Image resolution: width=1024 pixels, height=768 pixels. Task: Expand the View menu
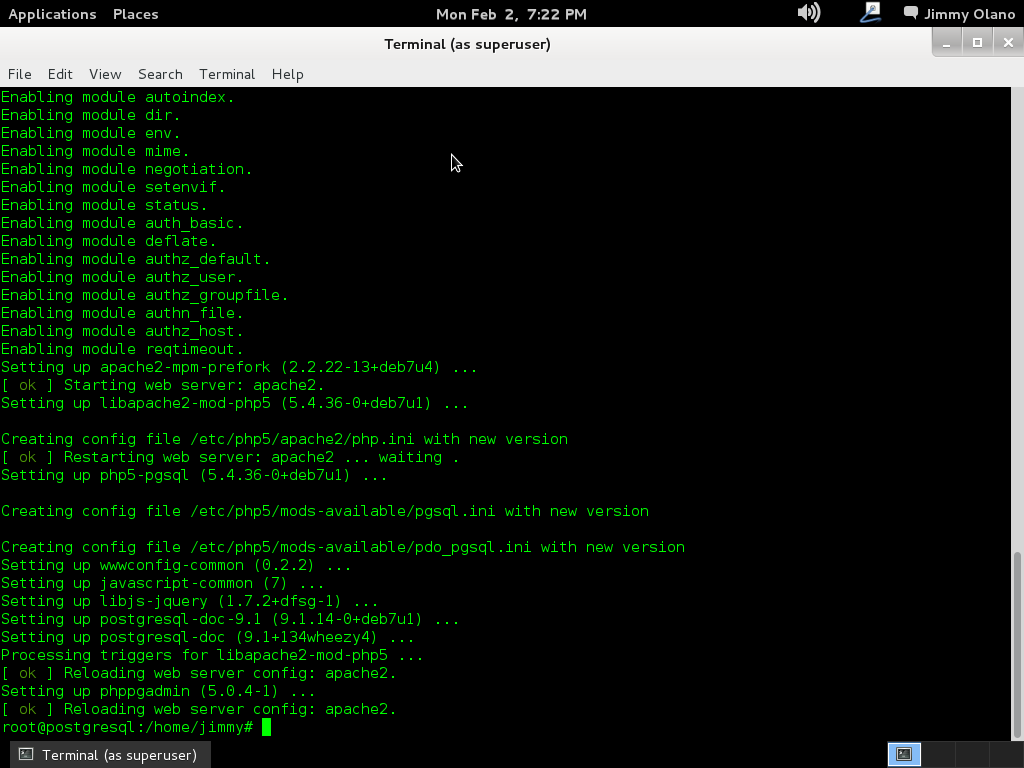point(105,74)
